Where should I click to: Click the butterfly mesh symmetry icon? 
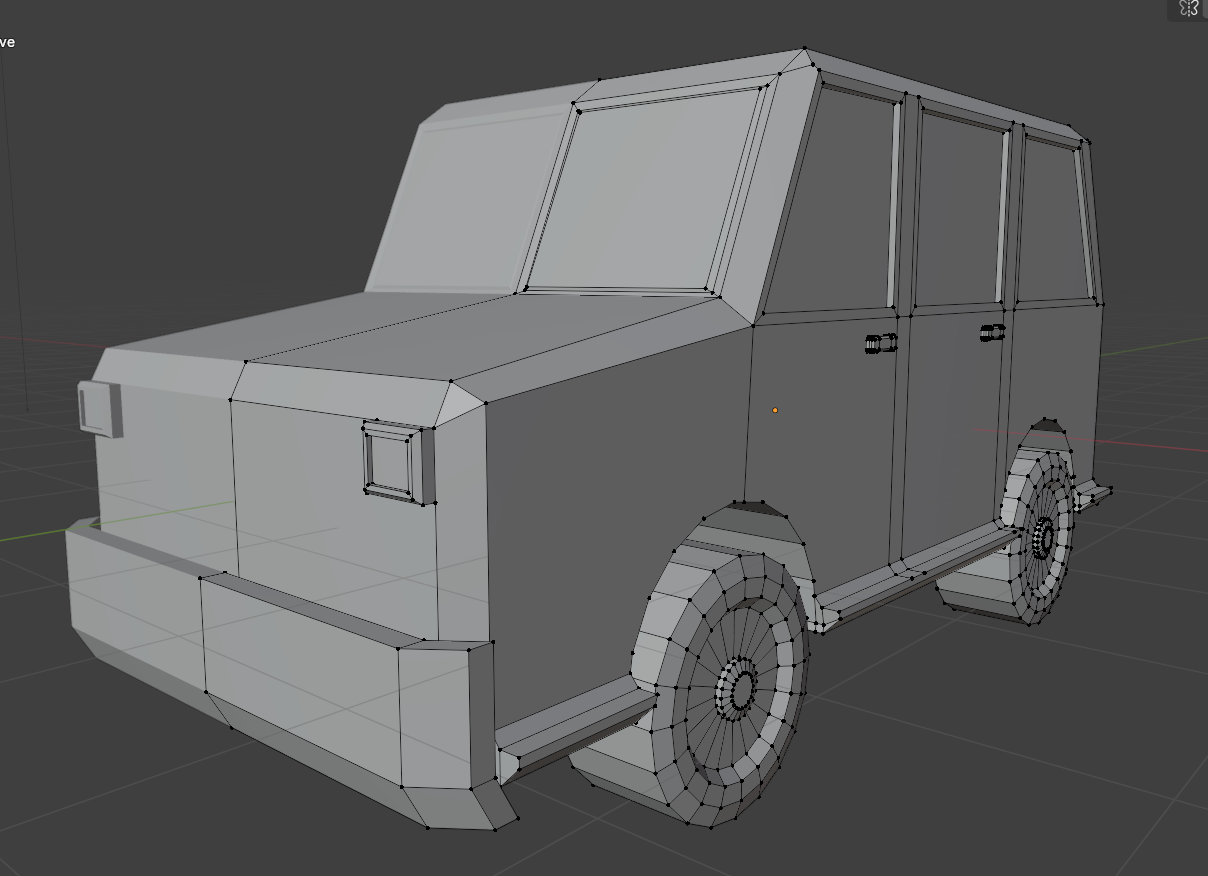tap(1188, 9)
